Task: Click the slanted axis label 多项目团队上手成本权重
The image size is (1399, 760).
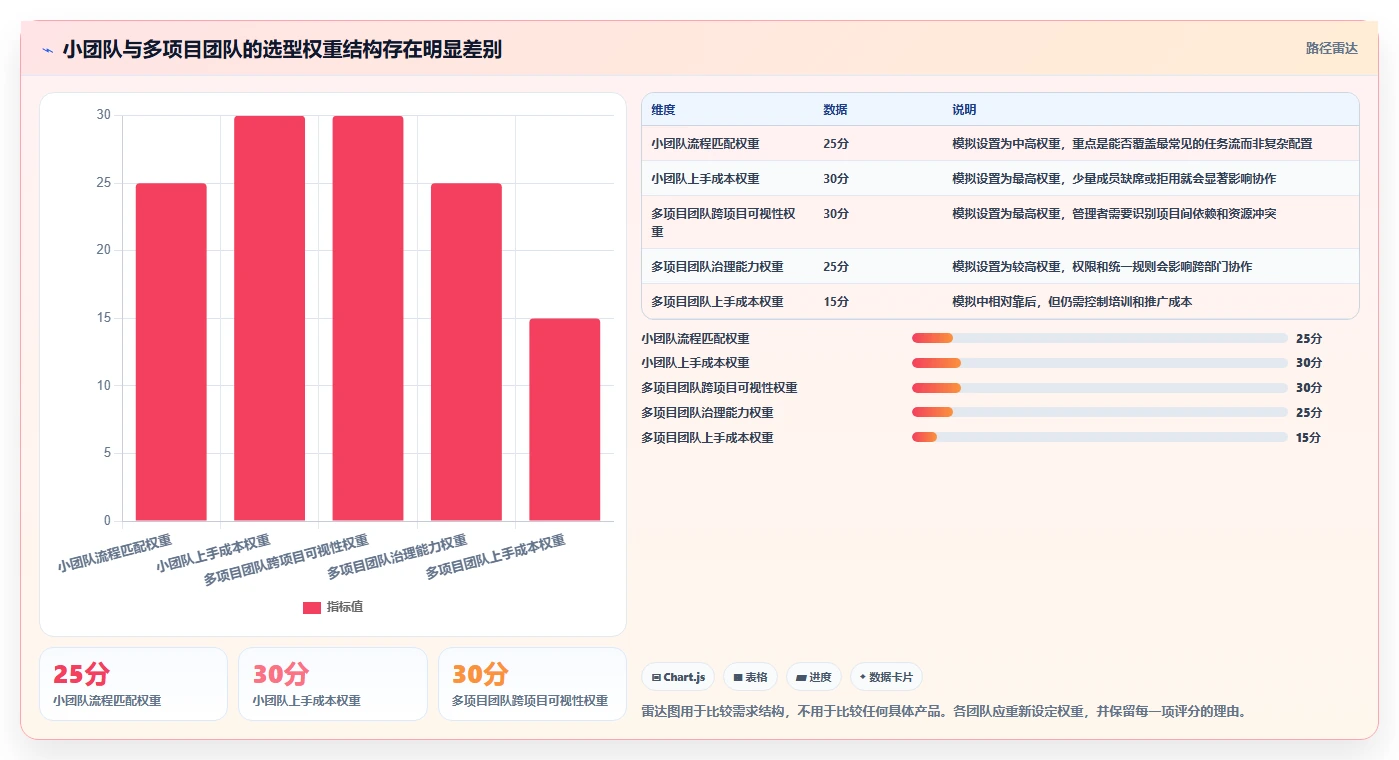Action: [x=495, y=557]
